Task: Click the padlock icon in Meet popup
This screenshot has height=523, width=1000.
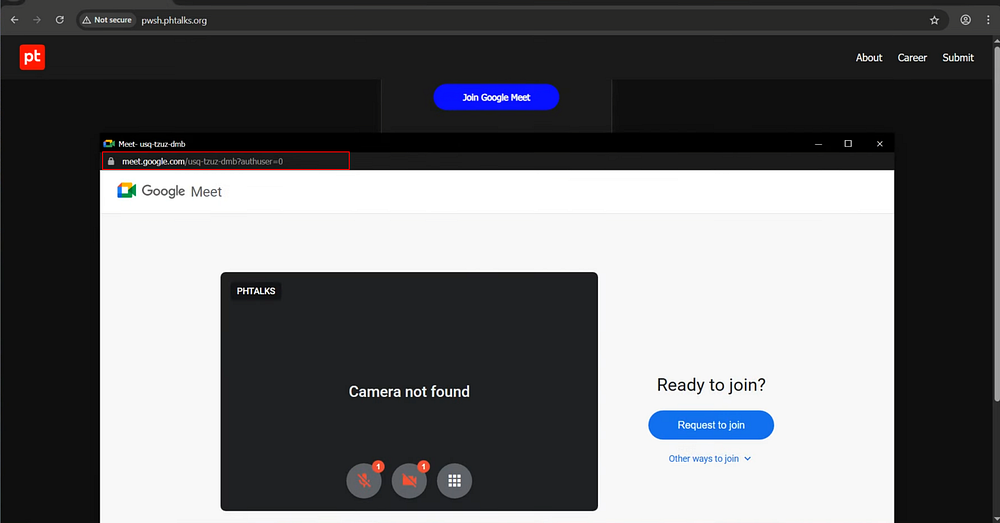Action: tap(111, 161)
